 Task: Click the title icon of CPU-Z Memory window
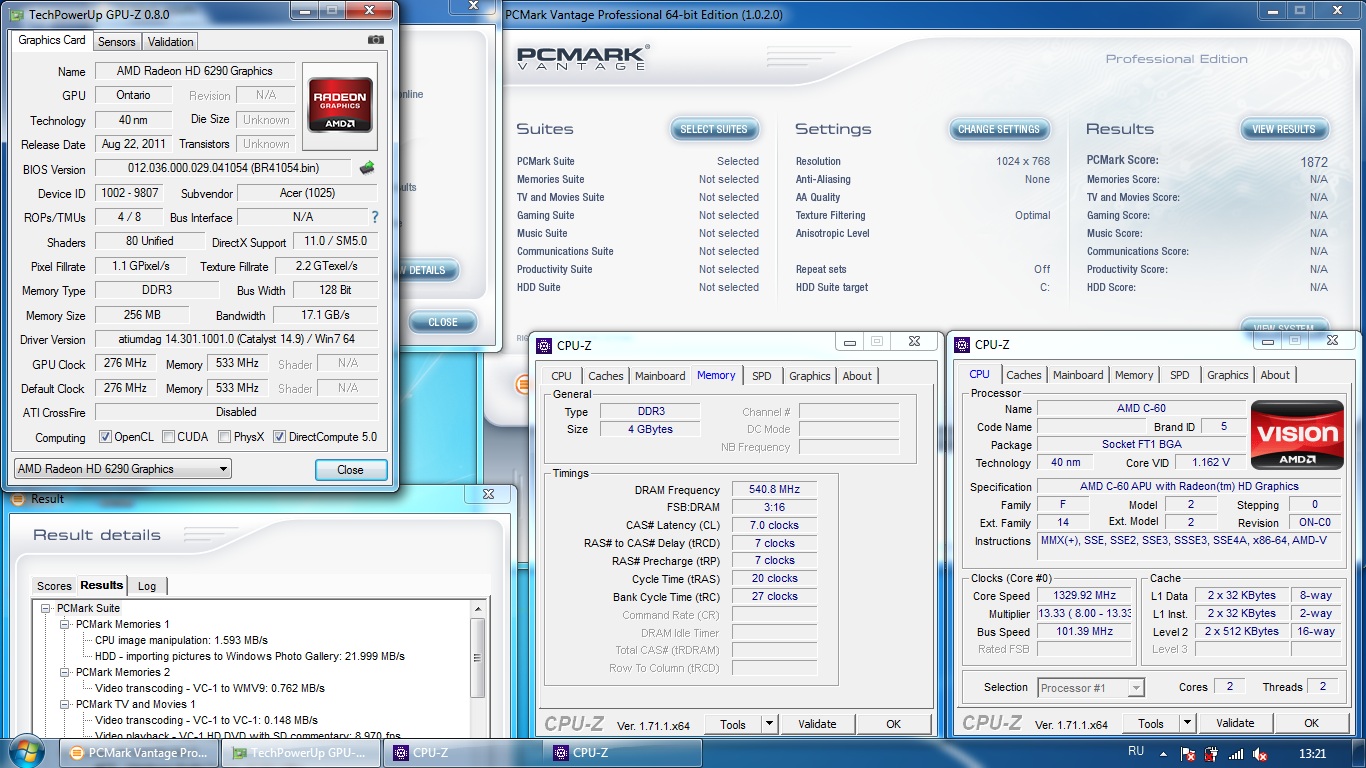point(544,345)
